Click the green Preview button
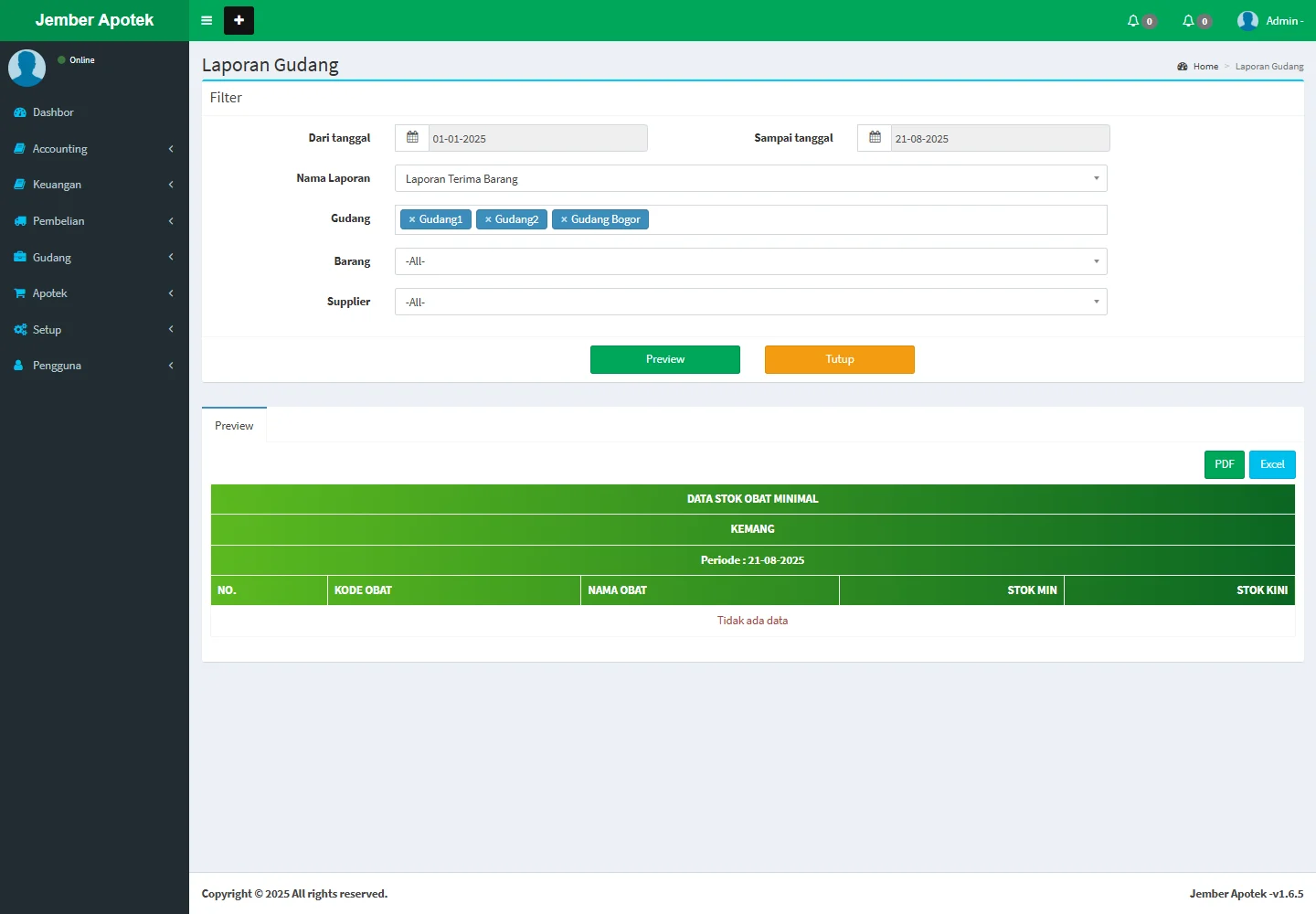The width and height of the screenshot is (1316, 914). click(664, 359)
